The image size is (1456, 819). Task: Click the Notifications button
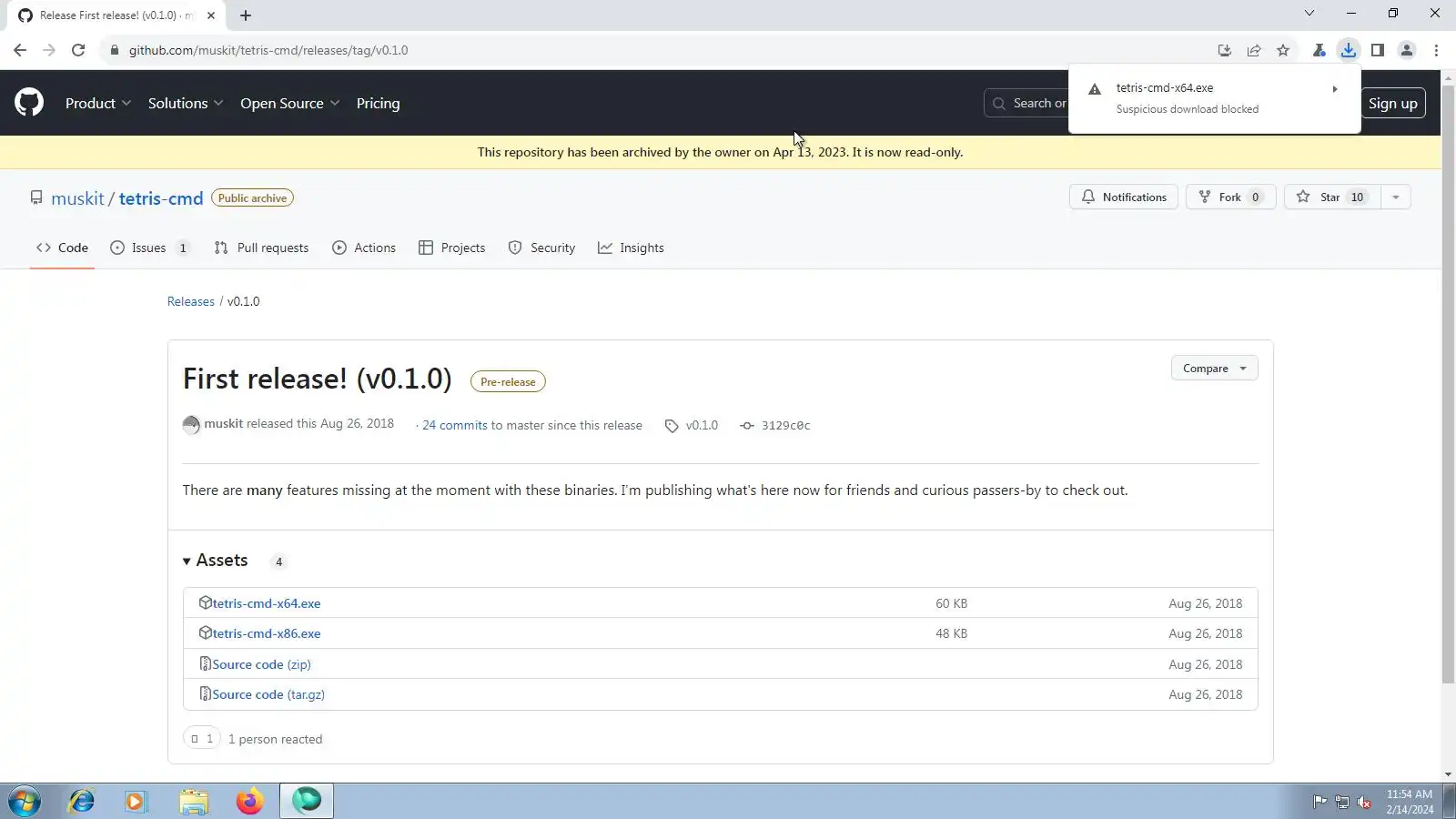1124,197
